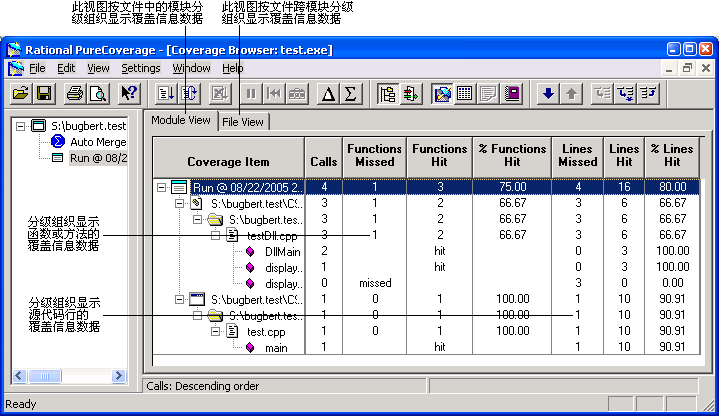Collapse the testDll.cpp file expander
Viewport: 719px width, 416px height.
(215, 236)
